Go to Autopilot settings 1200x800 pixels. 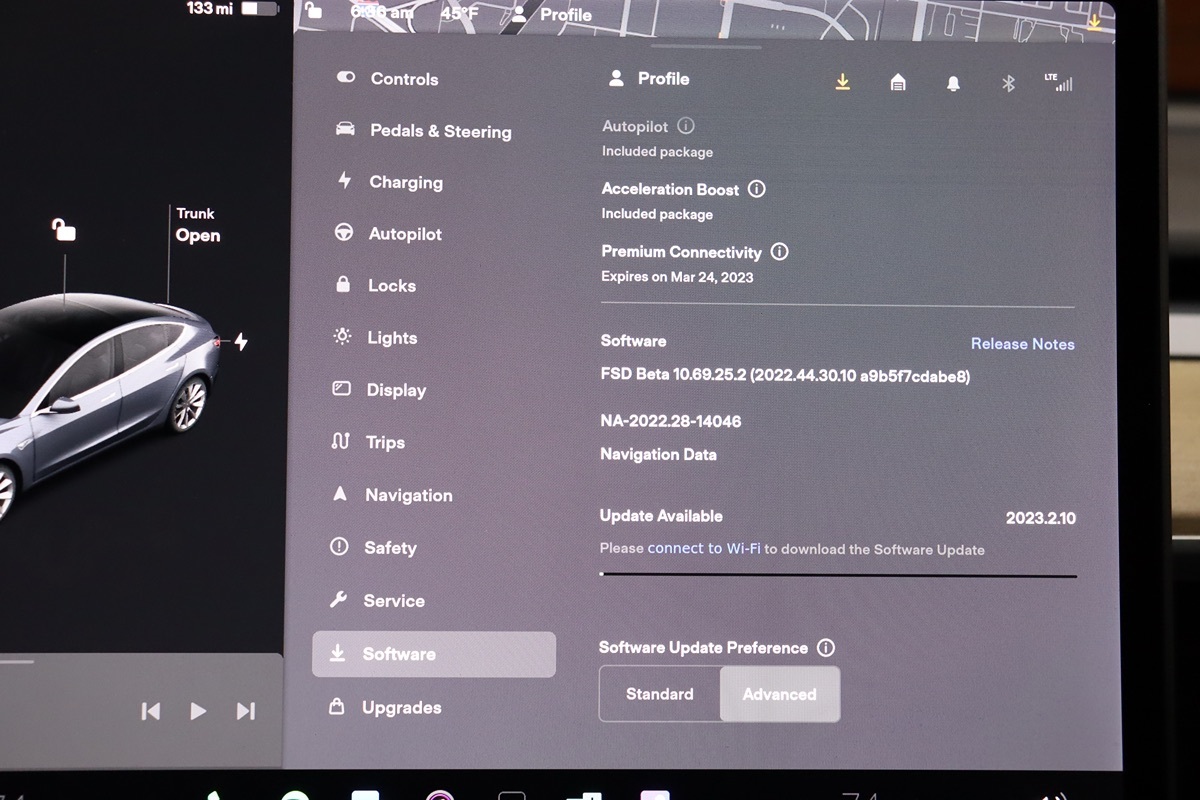coord(404,234)
